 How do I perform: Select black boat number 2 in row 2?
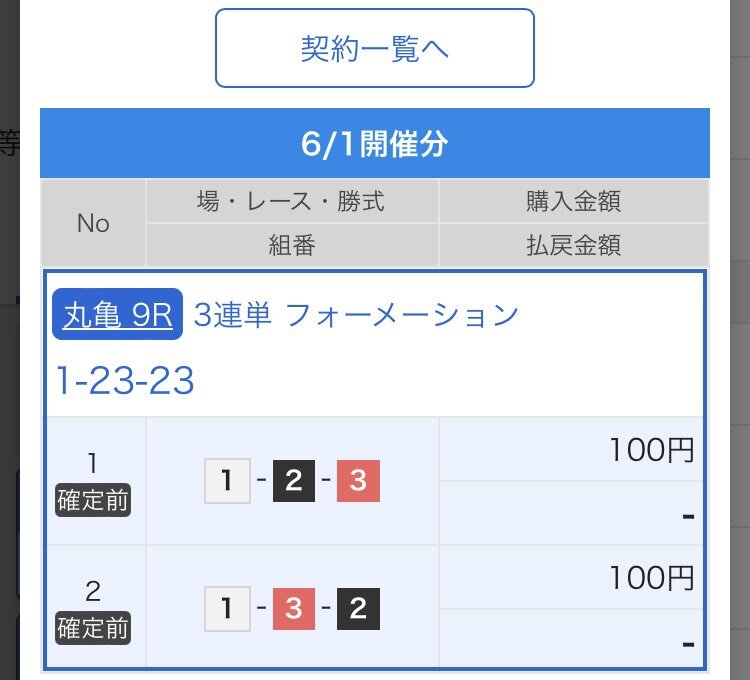358,609
